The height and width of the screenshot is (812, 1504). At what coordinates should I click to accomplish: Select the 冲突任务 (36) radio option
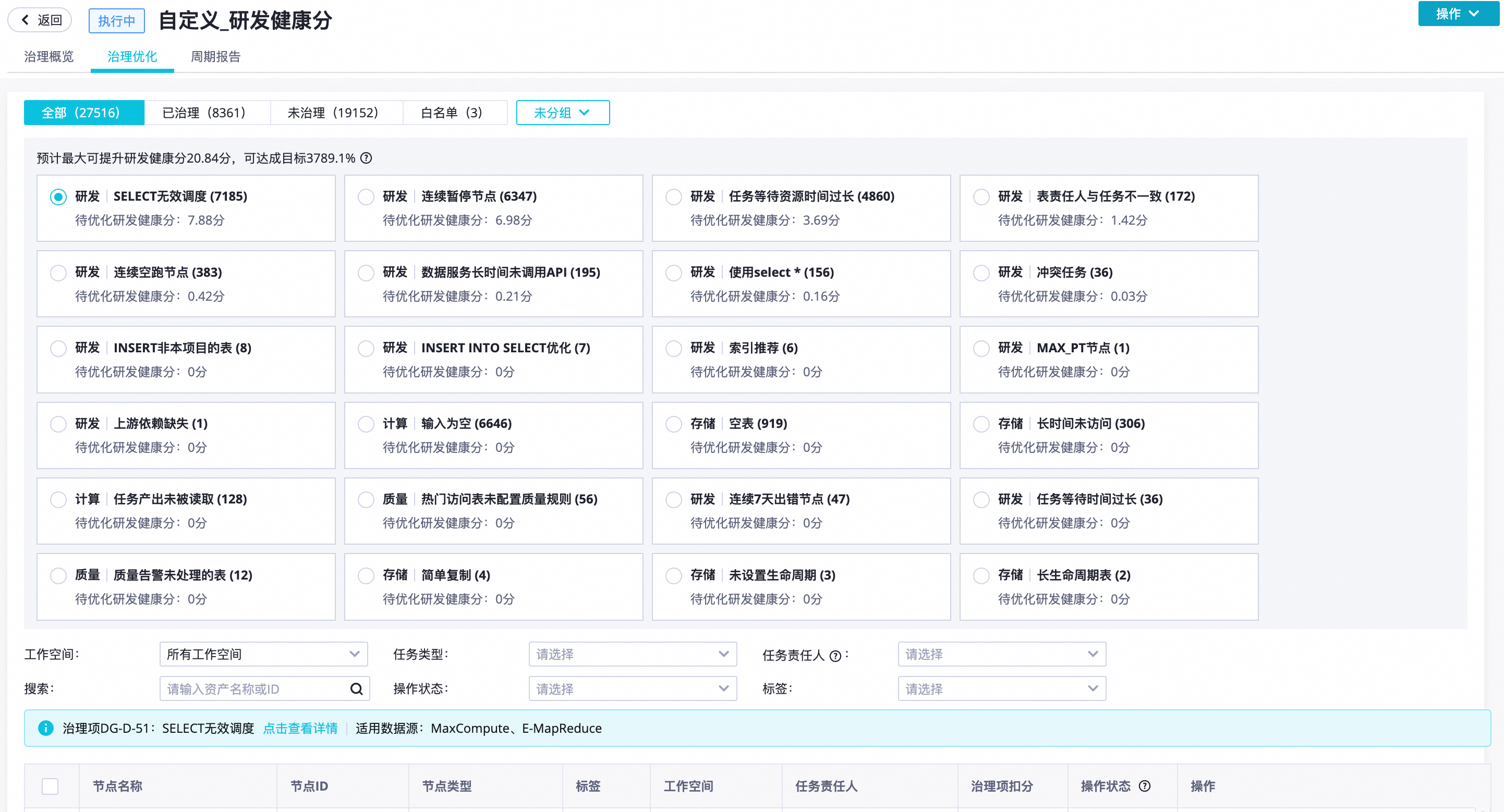981,273
